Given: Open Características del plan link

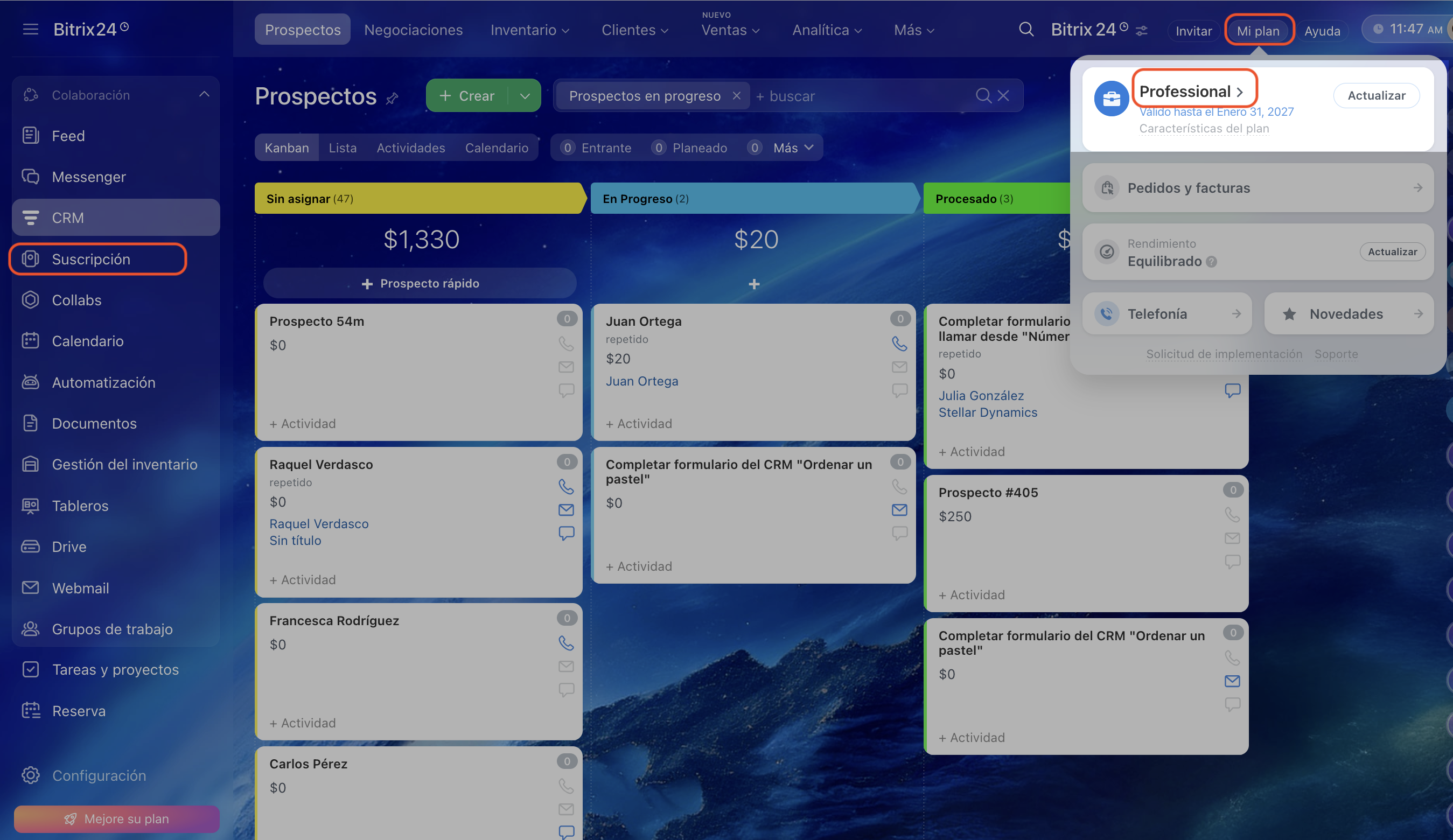Looking at the screenshot, I should (1204, 129).
